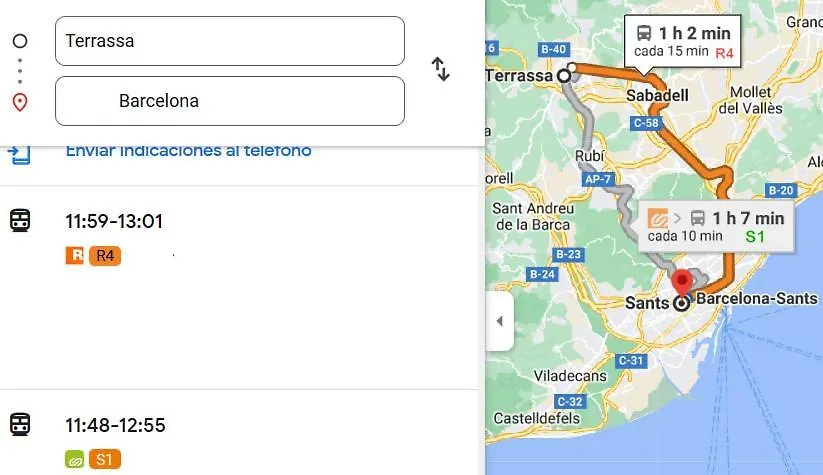Click the red pin icon beside Barcelona field
The width and height of the screenshot is (823, 475).
(x=20, y=102)
